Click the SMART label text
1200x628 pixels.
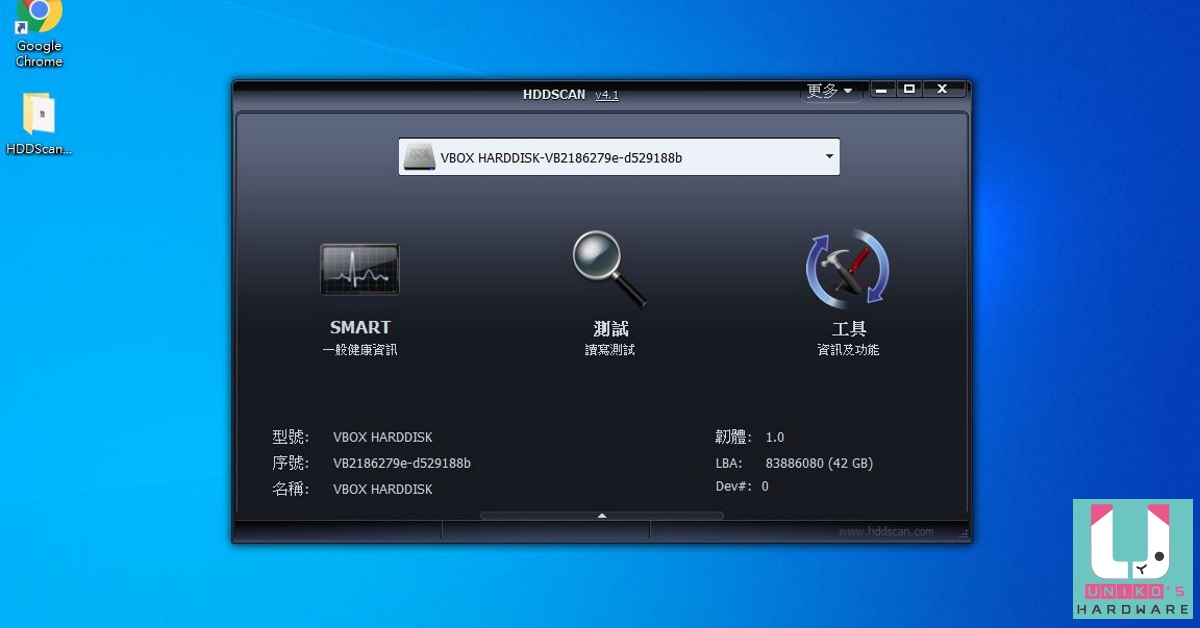(x=360, y=327)
